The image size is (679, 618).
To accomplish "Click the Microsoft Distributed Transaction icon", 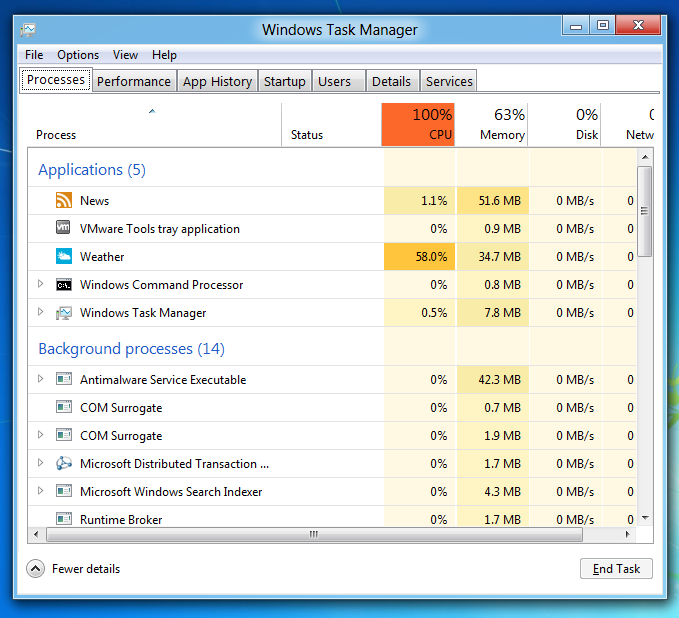I will [x=64, y=464].
